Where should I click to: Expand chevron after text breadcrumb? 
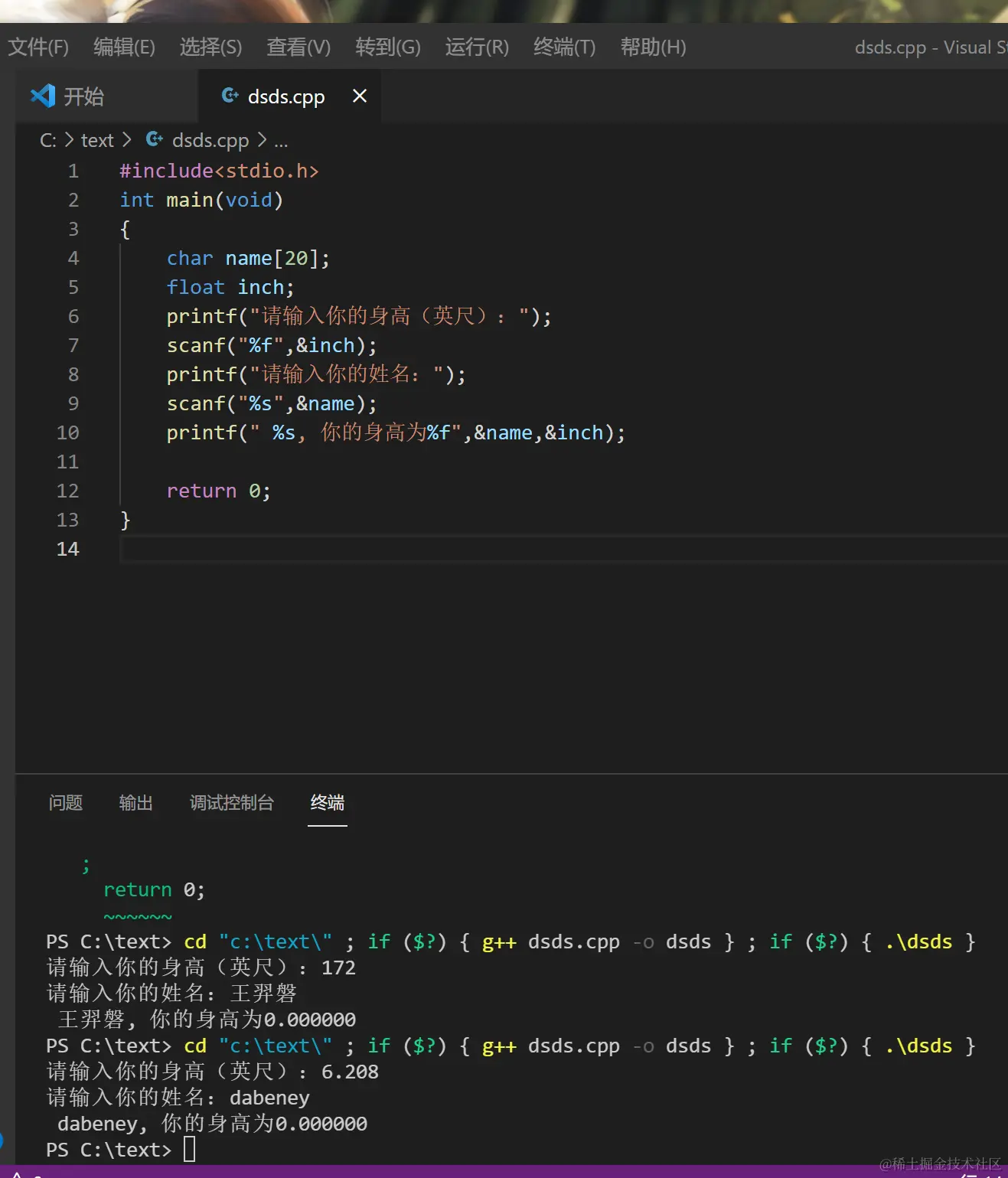click(127, 140)
